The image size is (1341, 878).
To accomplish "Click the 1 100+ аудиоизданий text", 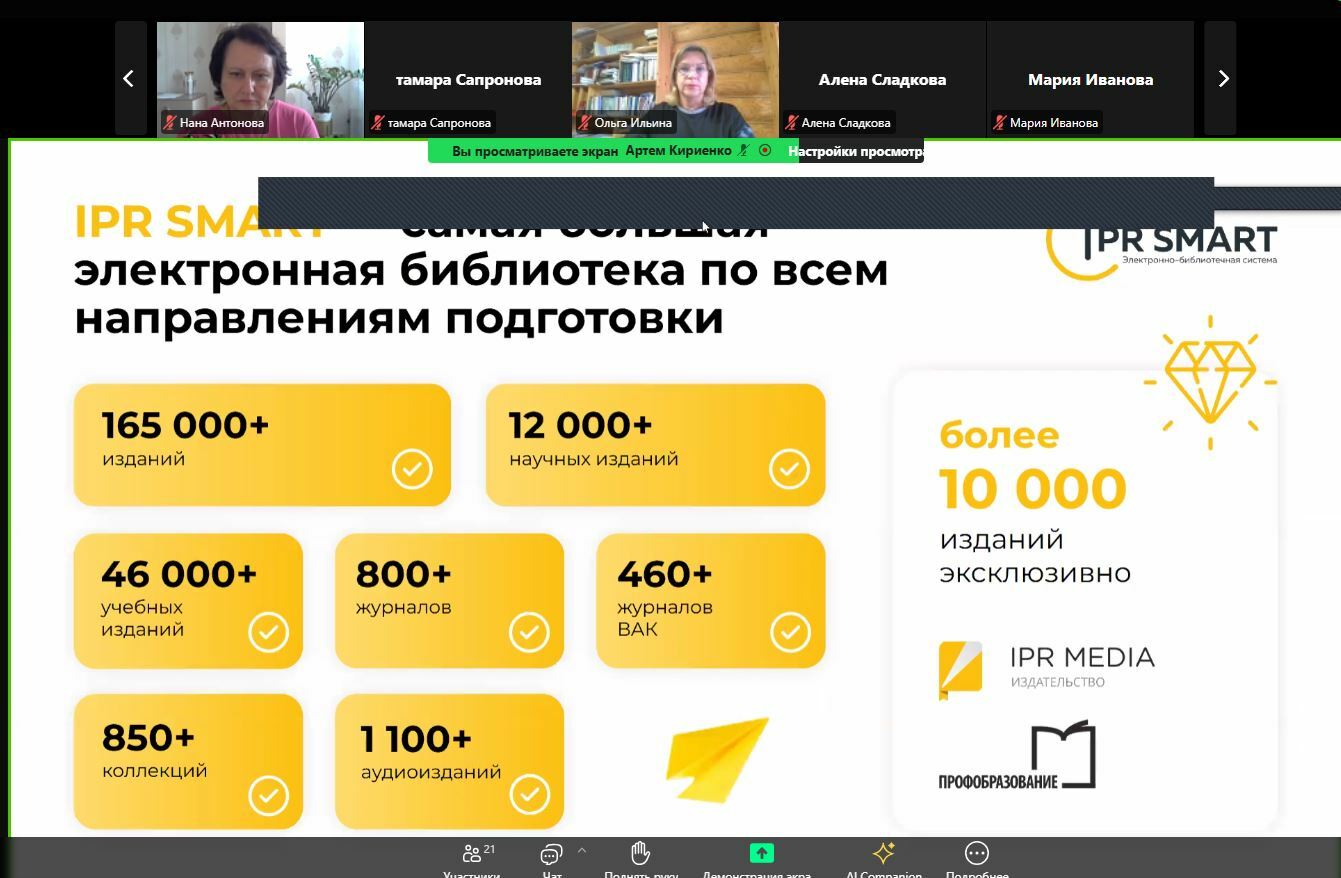I will 431,751.
